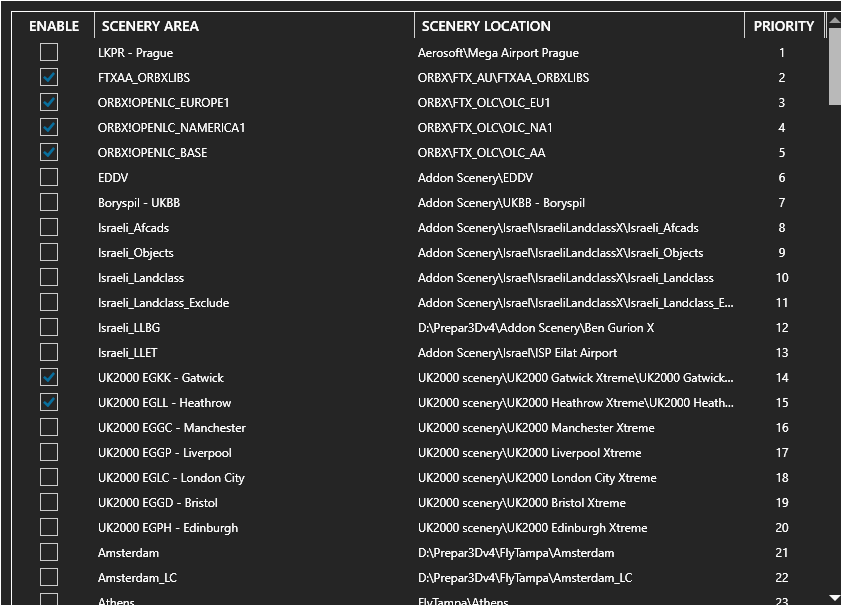Click the scrollbar down arrow
This screenshot has width=841, height=605.
(835, 597)
